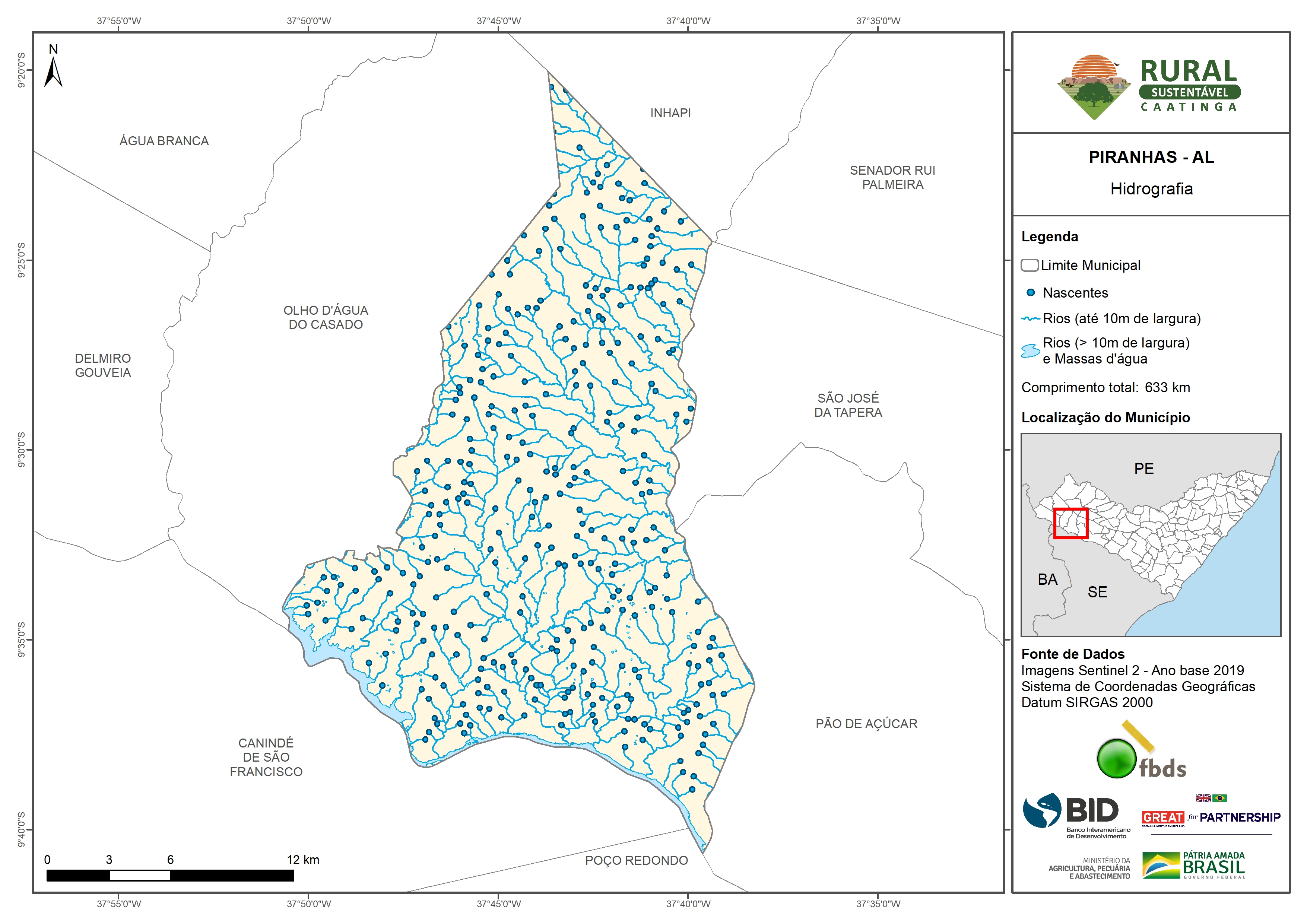Click the Hidrografia subtitle
Viewport: 1307px width, 924px height.
pyautogui.click(x=1151, y=189)
